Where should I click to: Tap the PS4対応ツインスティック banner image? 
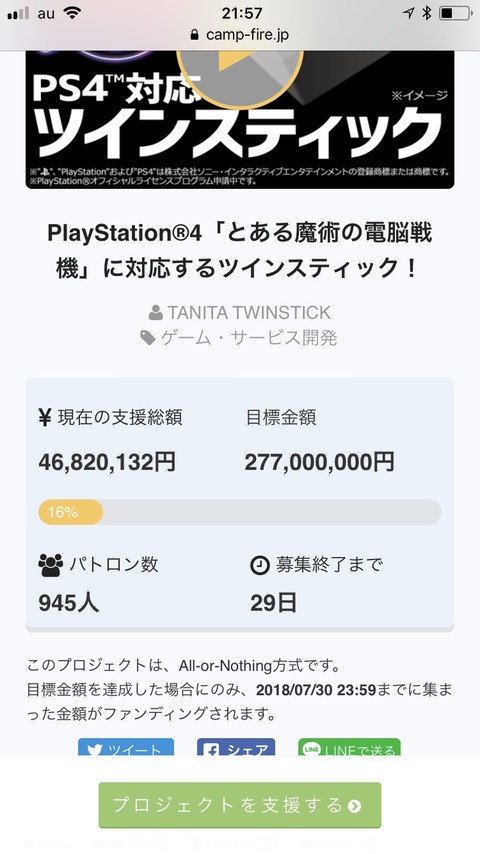pos(240,120)
